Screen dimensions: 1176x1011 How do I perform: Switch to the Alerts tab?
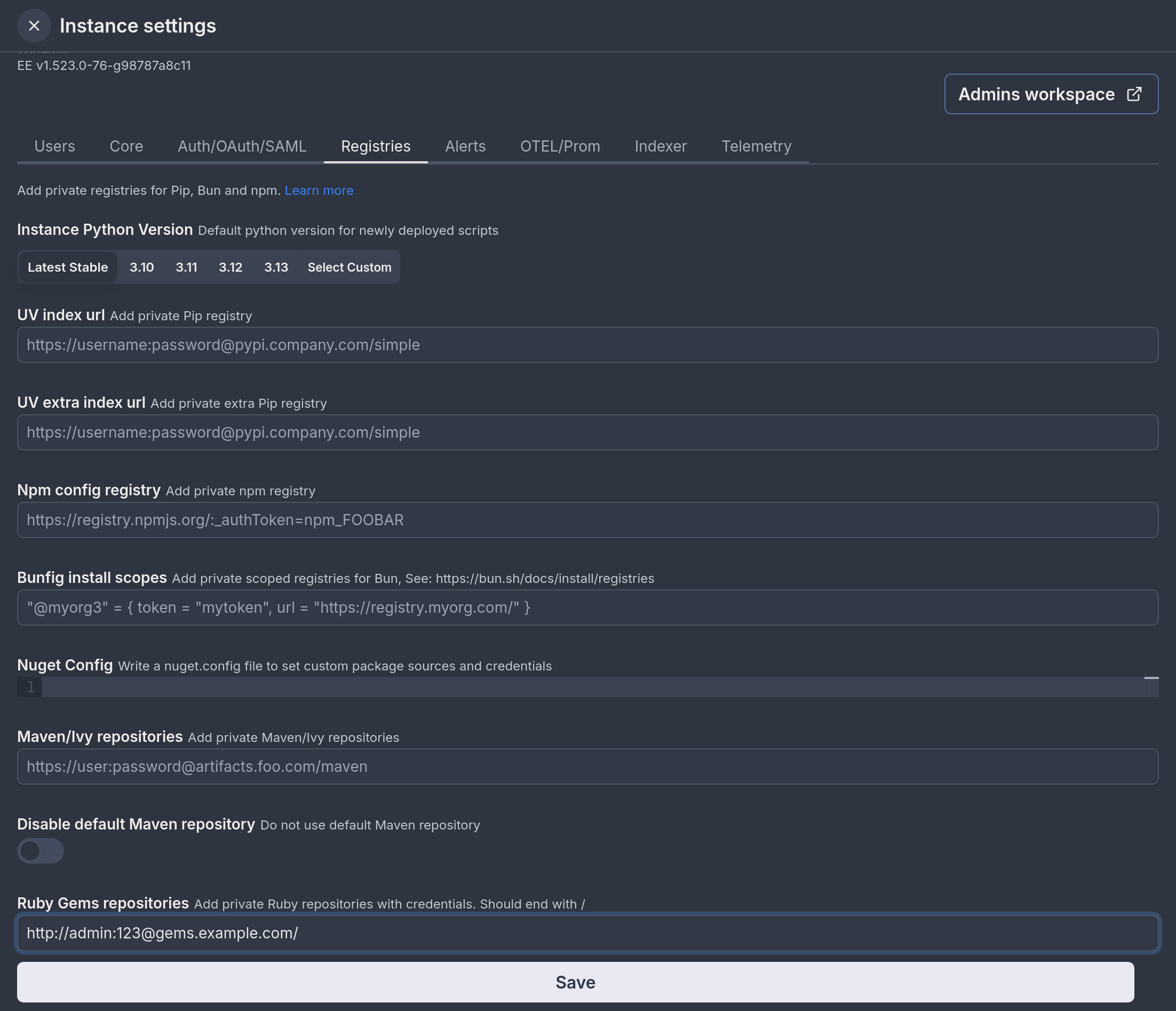point(465,146)
